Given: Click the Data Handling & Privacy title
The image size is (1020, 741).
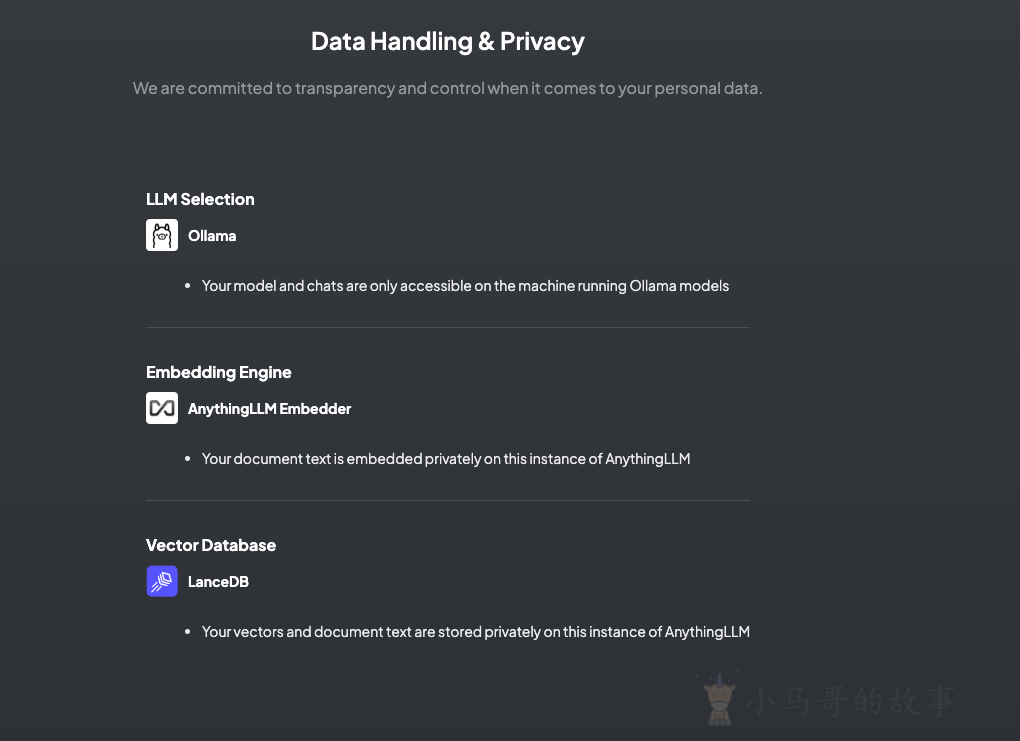Looking at the screenshot, I should pyautogui.click(x=448, y=42).
